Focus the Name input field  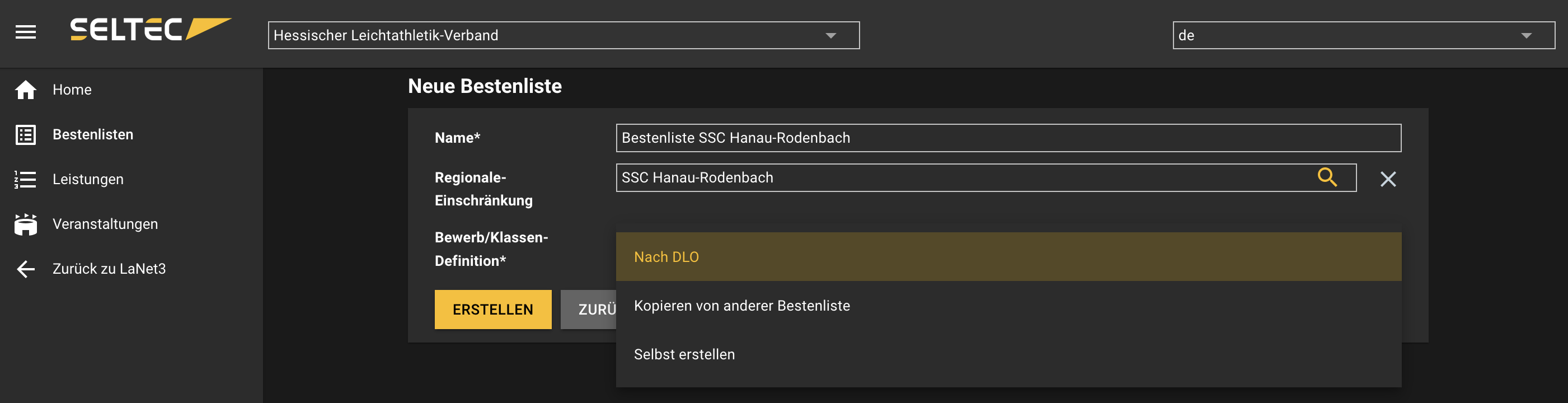point(1008,138)
